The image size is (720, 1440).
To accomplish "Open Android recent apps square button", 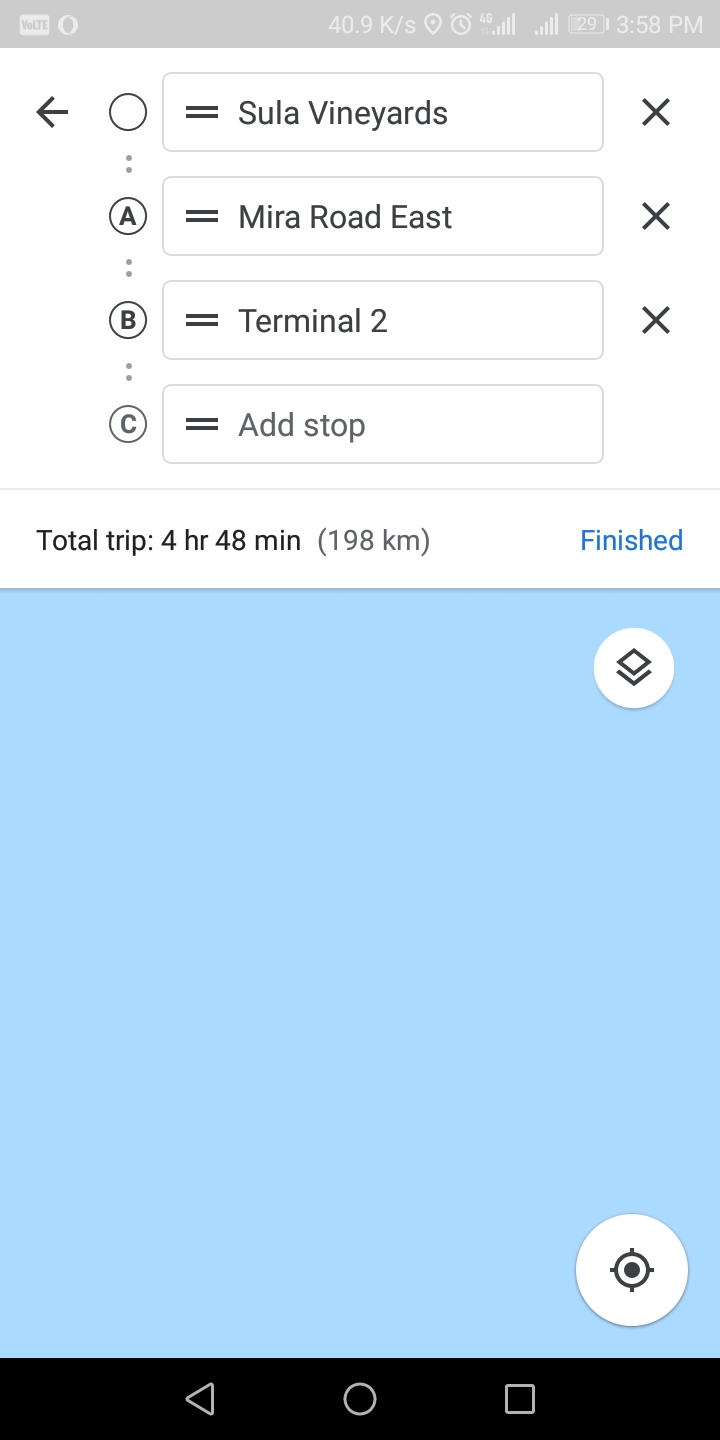I will point(520,1399).
